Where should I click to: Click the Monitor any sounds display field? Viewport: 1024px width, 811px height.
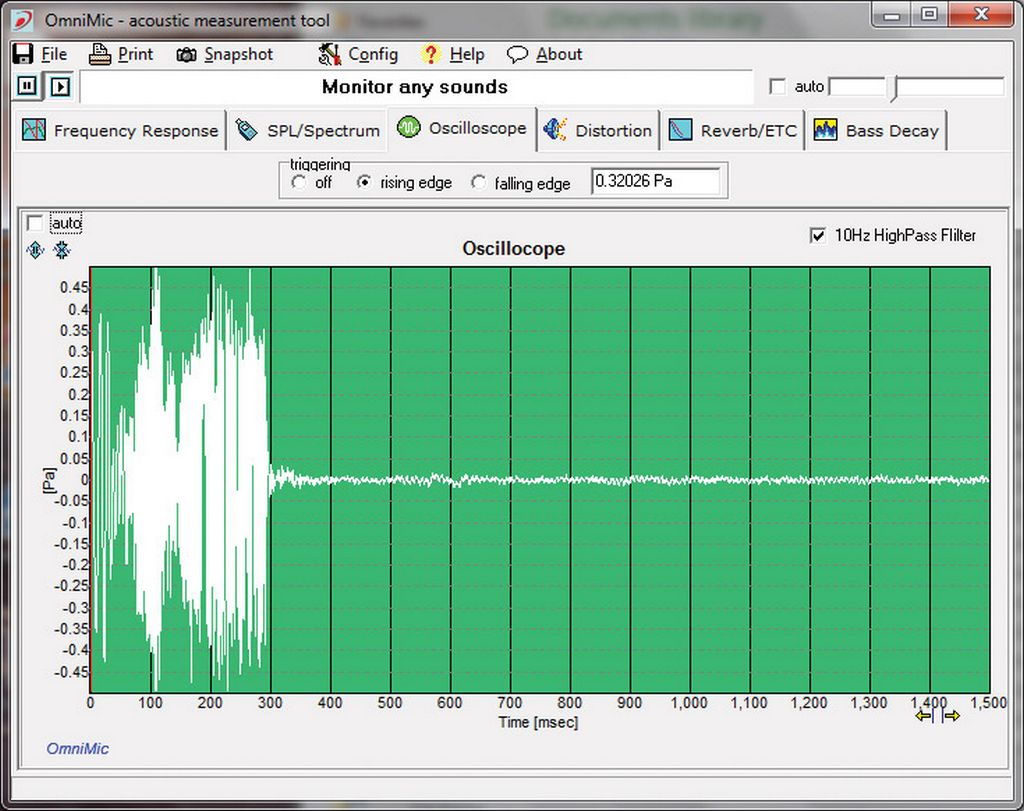pyautogui.click(x=416, y=87)
